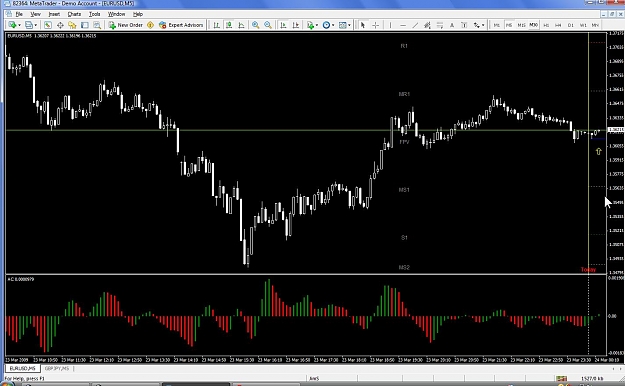Select the Horizontal Line drawing tool
Screen dimensions: 625x386
coord(403,25)
